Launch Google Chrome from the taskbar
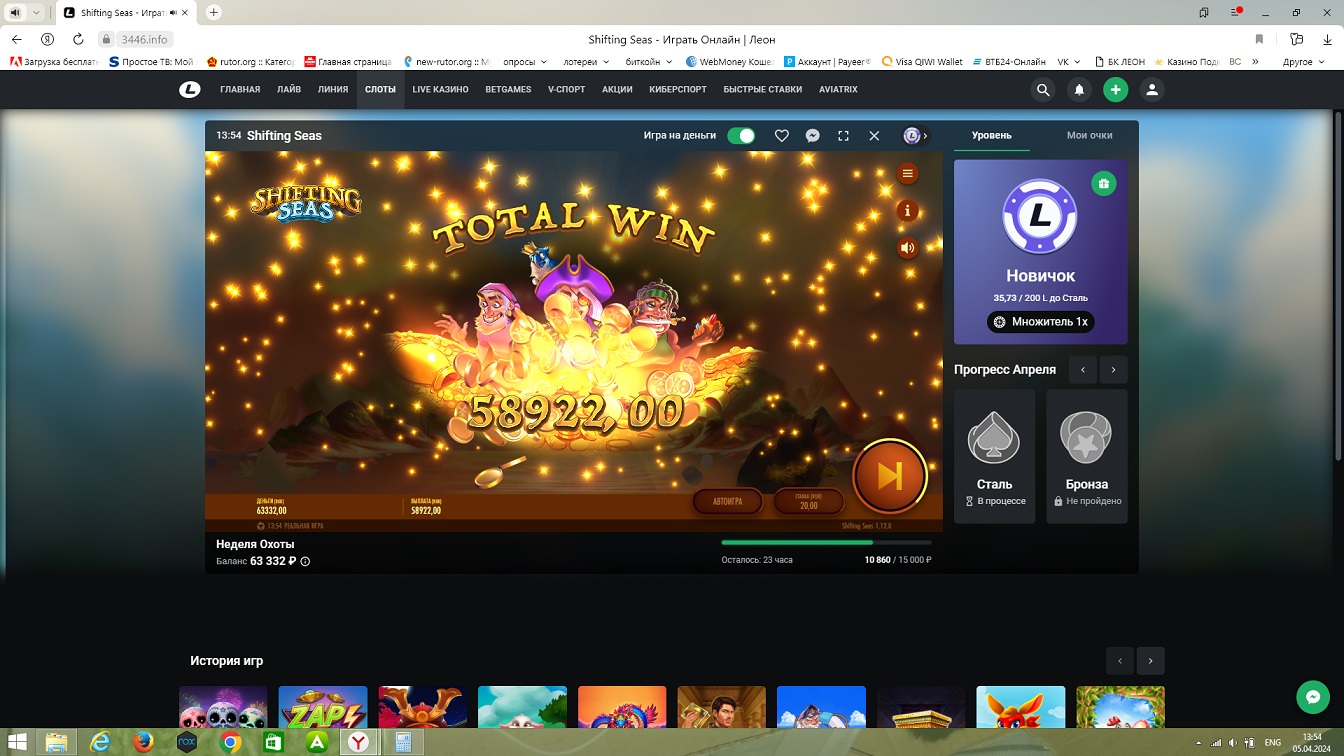This screenshot has width=1344, height=756. pos(230,742)
